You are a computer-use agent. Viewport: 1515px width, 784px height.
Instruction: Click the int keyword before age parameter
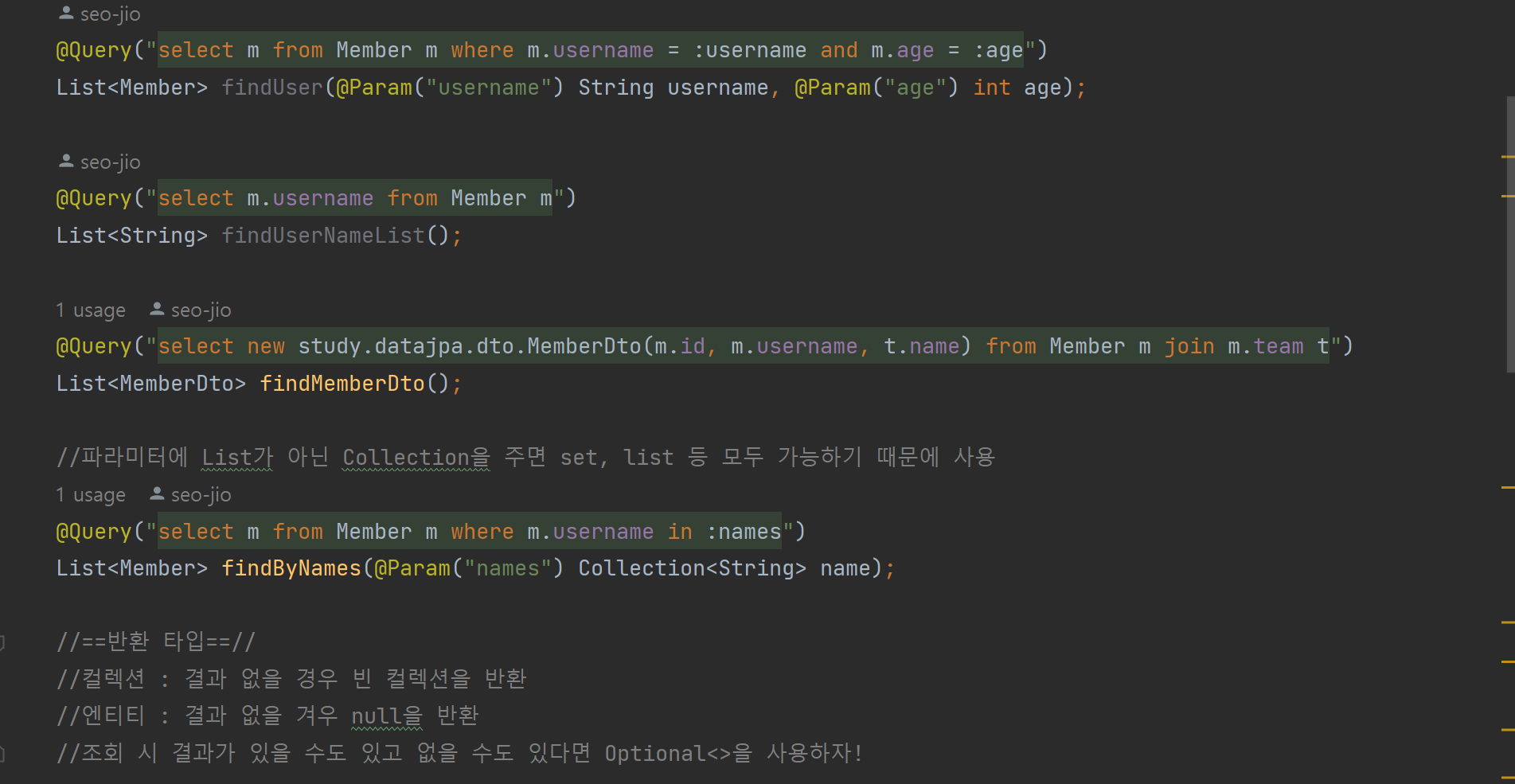point(992,88)
